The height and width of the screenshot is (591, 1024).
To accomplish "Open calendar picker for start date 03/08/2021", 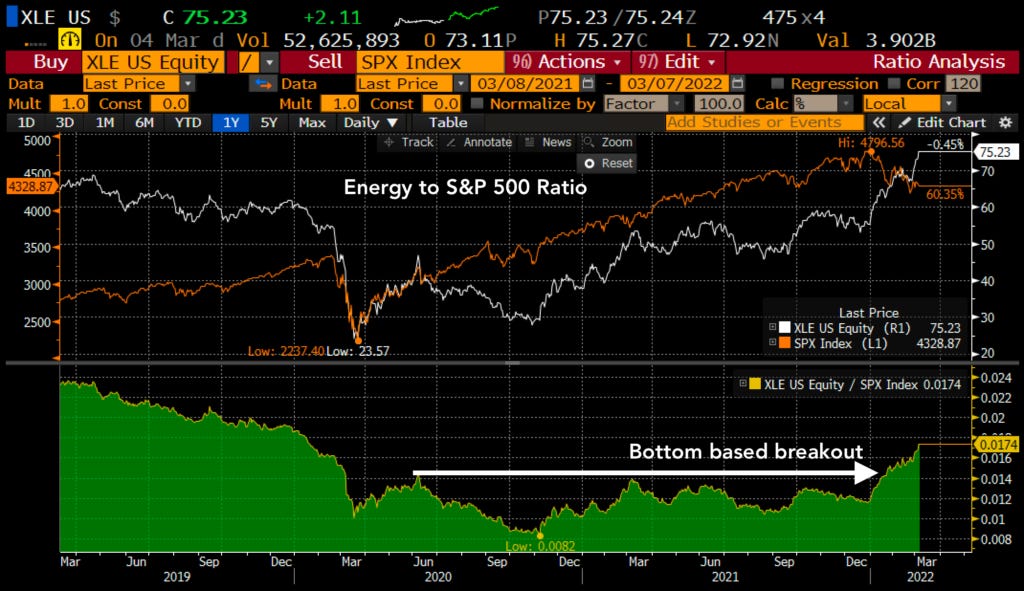I will tap(588, 84).
